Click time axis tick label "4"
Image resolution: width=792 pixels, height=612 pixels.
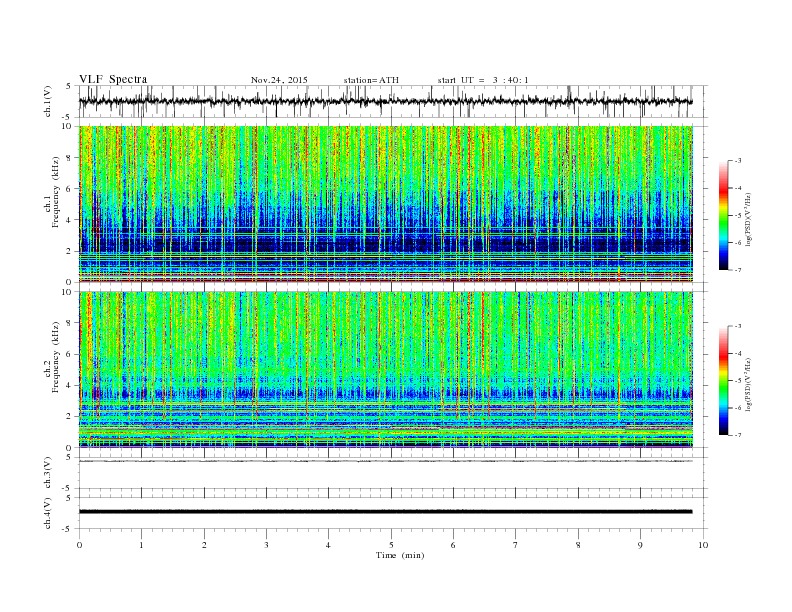point(328,545)
